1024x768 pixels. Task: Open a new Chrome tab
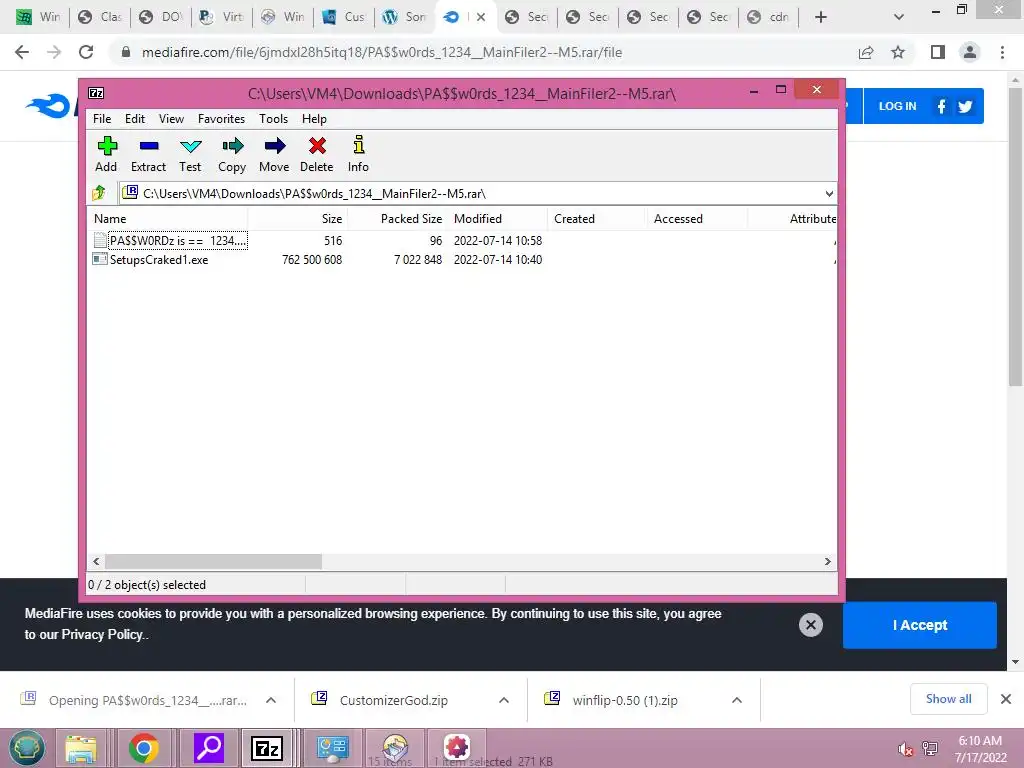pos(821,17)
